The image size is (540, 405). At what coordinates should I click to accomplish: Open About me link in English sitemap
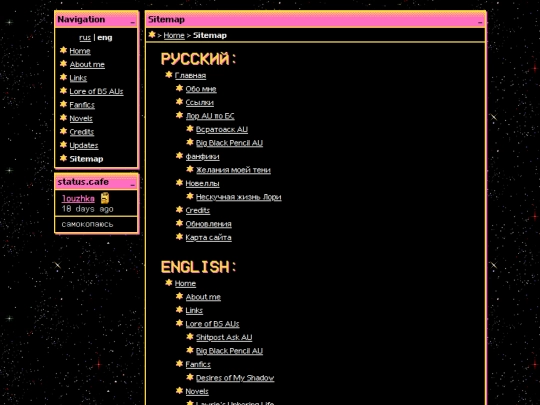click(x=203, y=297)
